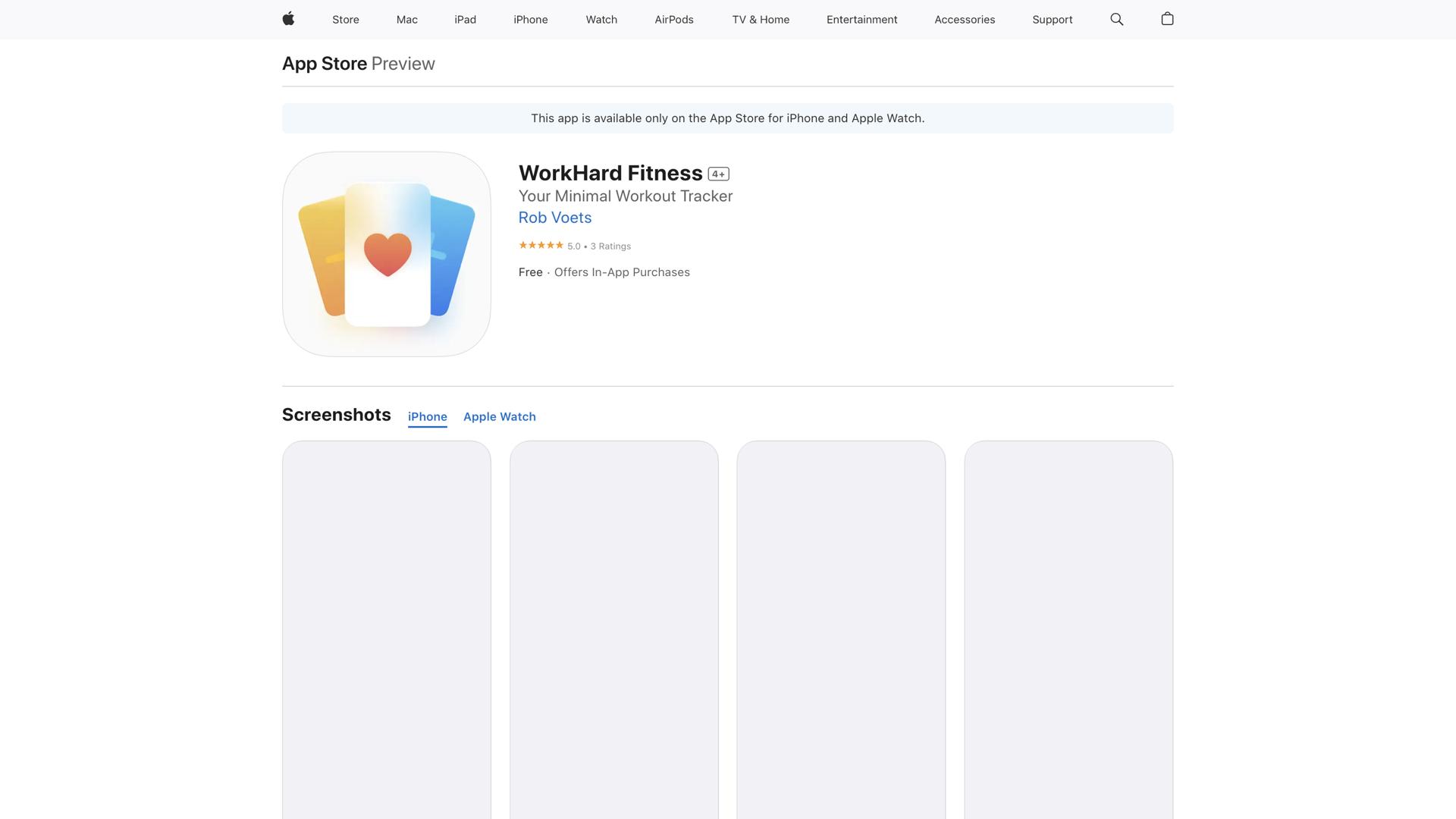Select iPhone in top navigation
Image resolution: width=1456 pixels, height=819 pixels.
[x=530, y=20]
